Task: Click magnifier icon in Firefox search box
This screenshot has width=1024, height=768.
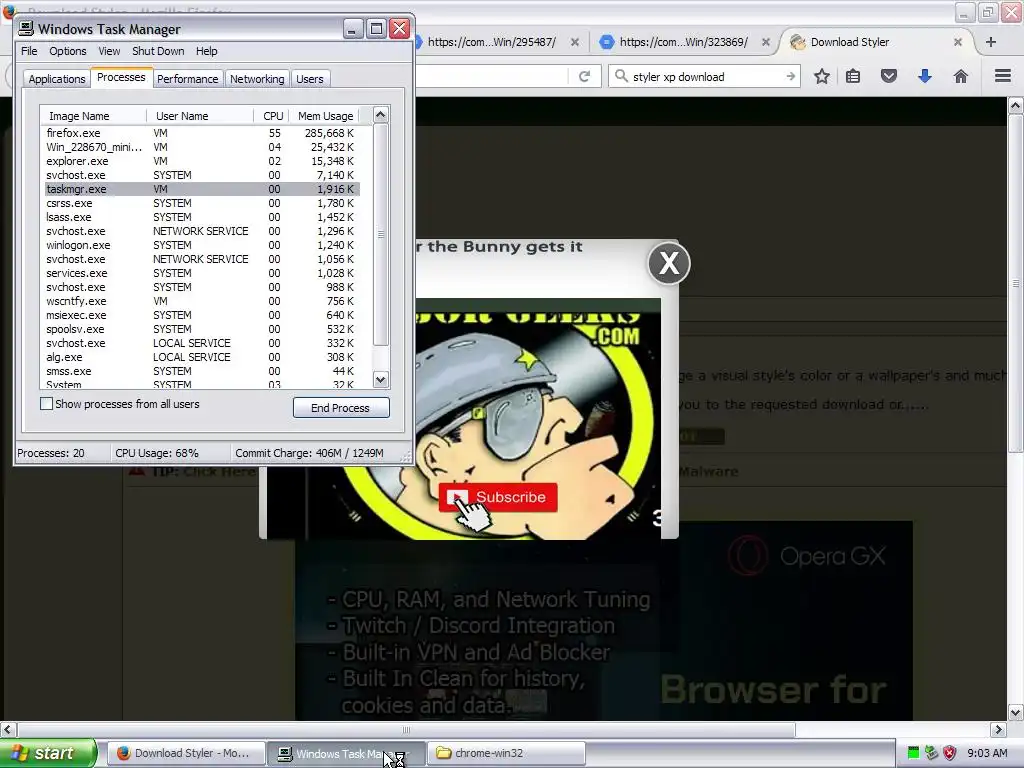Action: [x=621, y=76]
